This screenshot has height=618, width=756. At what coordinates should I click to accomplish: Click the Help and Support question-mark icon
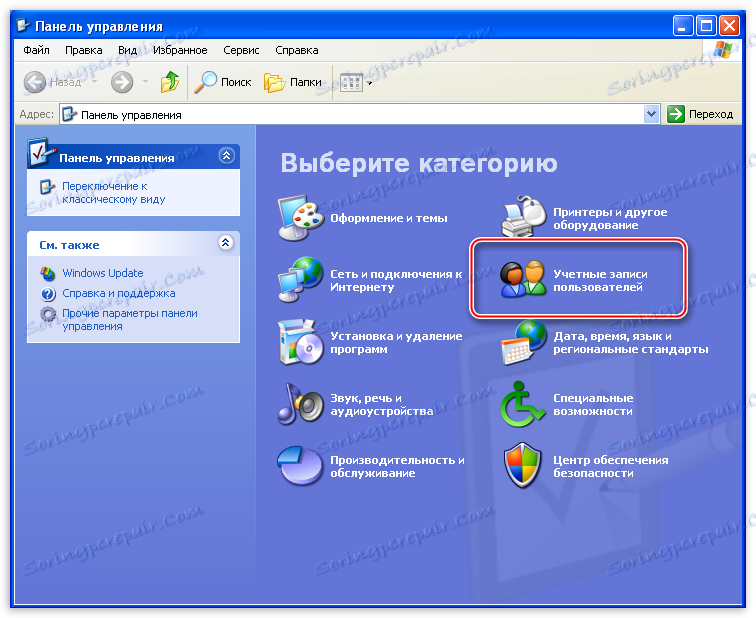point(48,294)
